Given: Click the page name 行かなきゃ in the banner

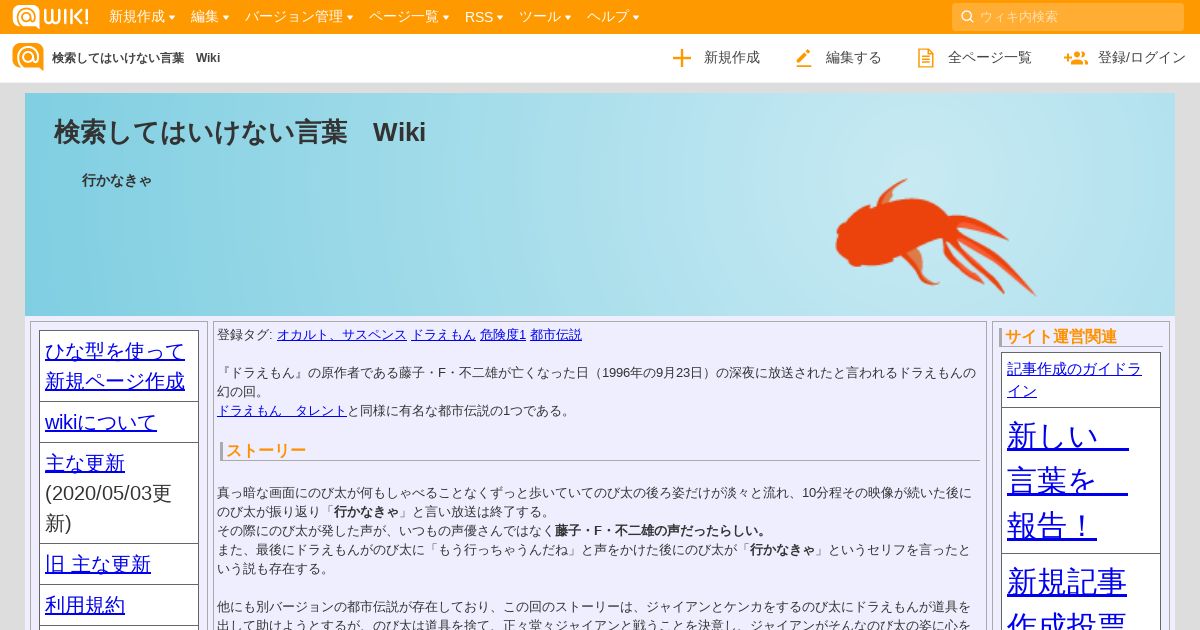Looking at the screenshot, I should [117, 181].
